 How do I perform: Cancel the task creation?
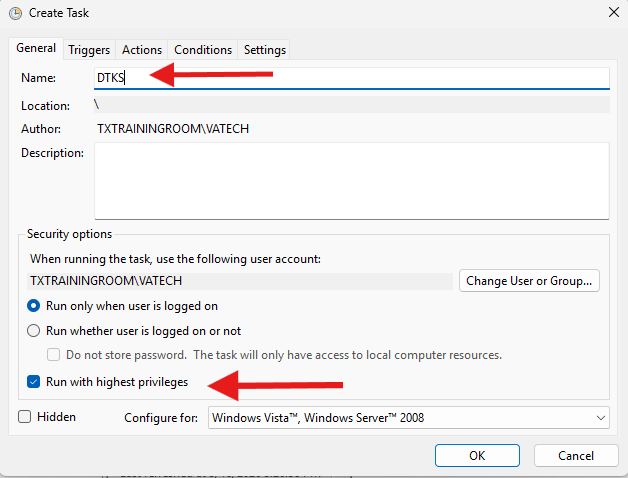[x=576, y=455]
